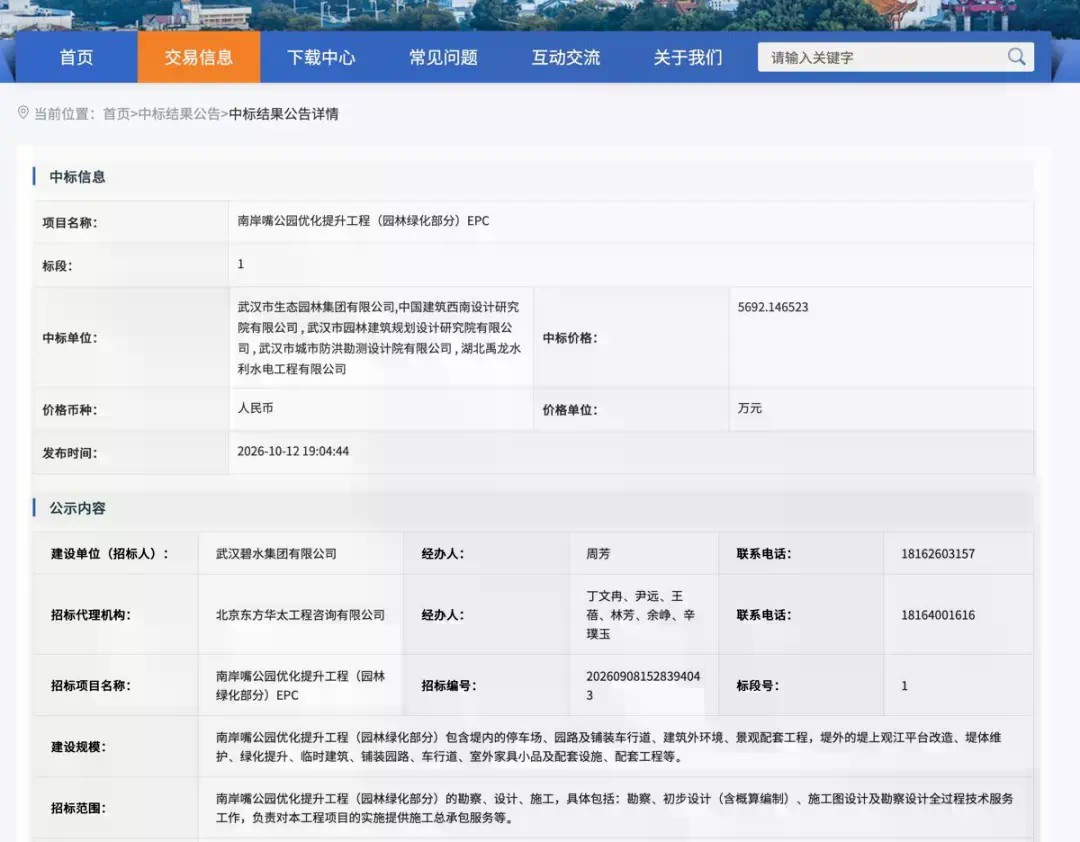Click the 建设单位（招标人） label
1080x842 pixels.
[110, 553]
